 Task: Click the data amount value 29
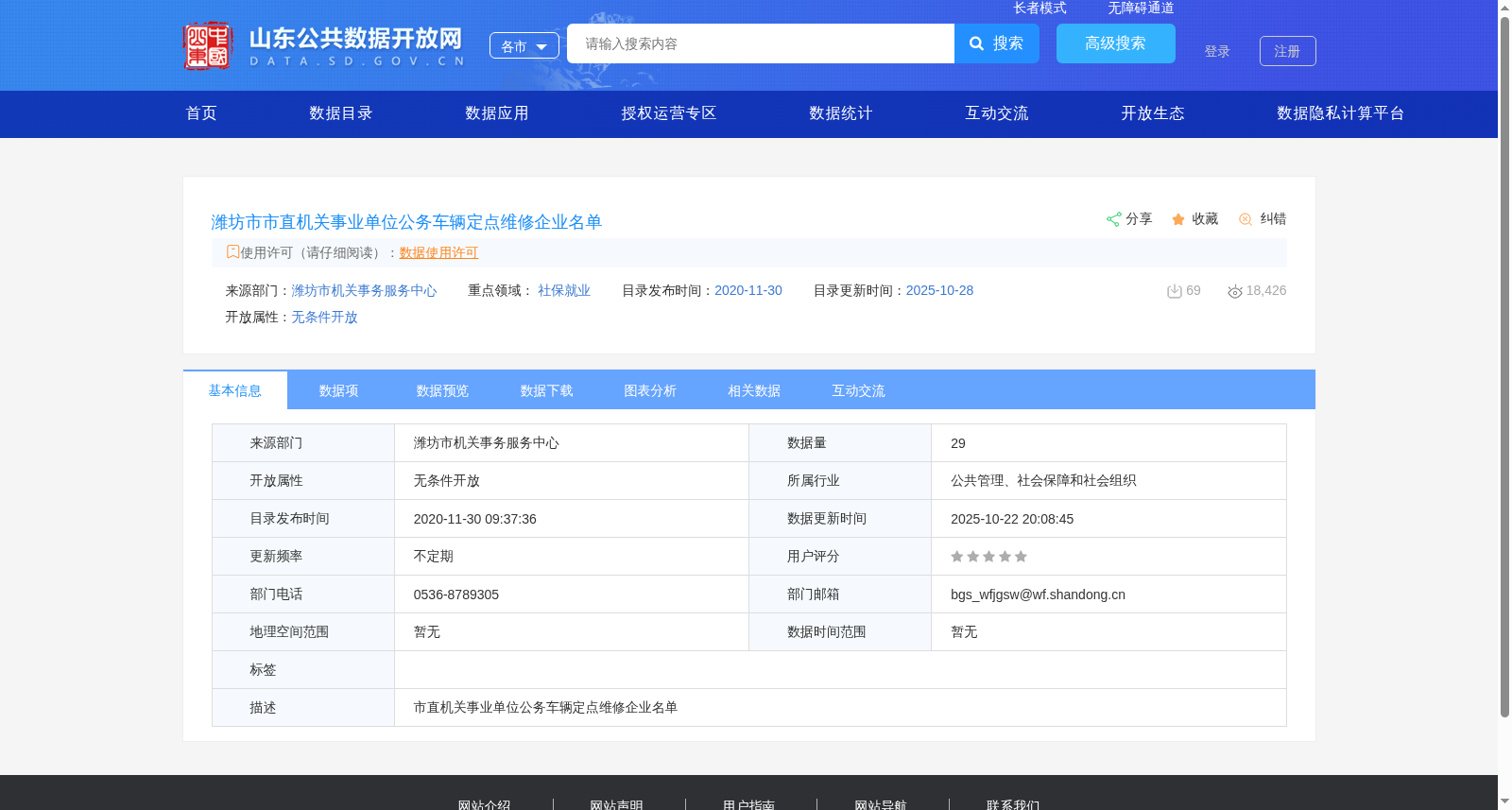pos(958,443)
